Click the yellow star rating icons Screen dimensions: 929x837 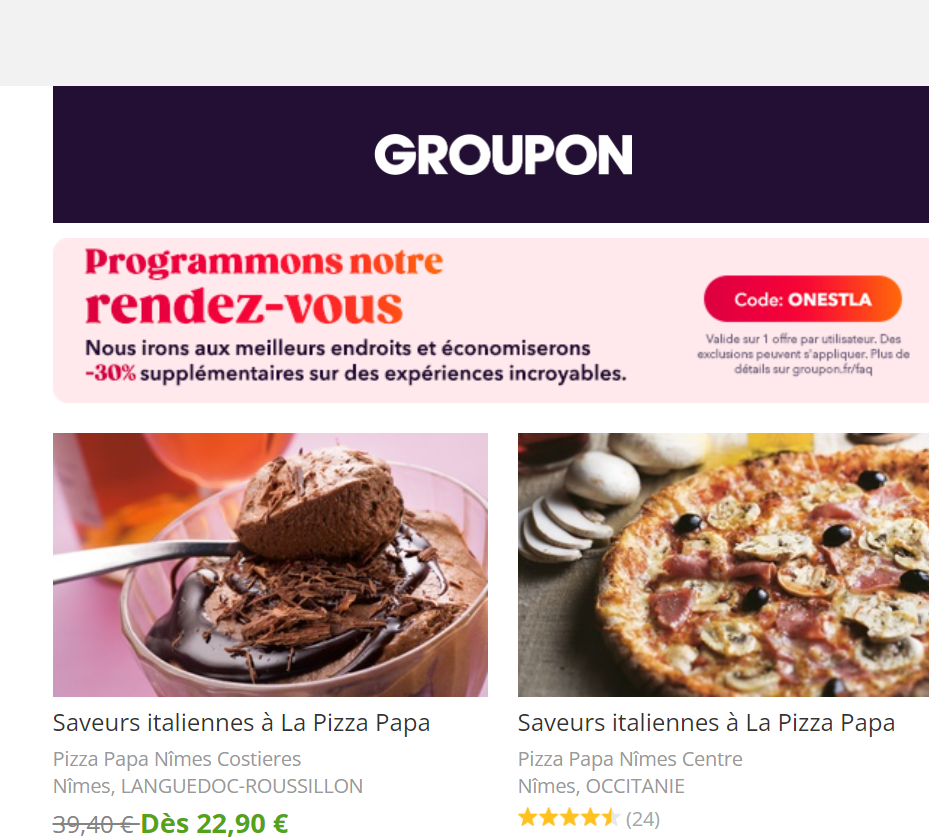tap(569, 818)
